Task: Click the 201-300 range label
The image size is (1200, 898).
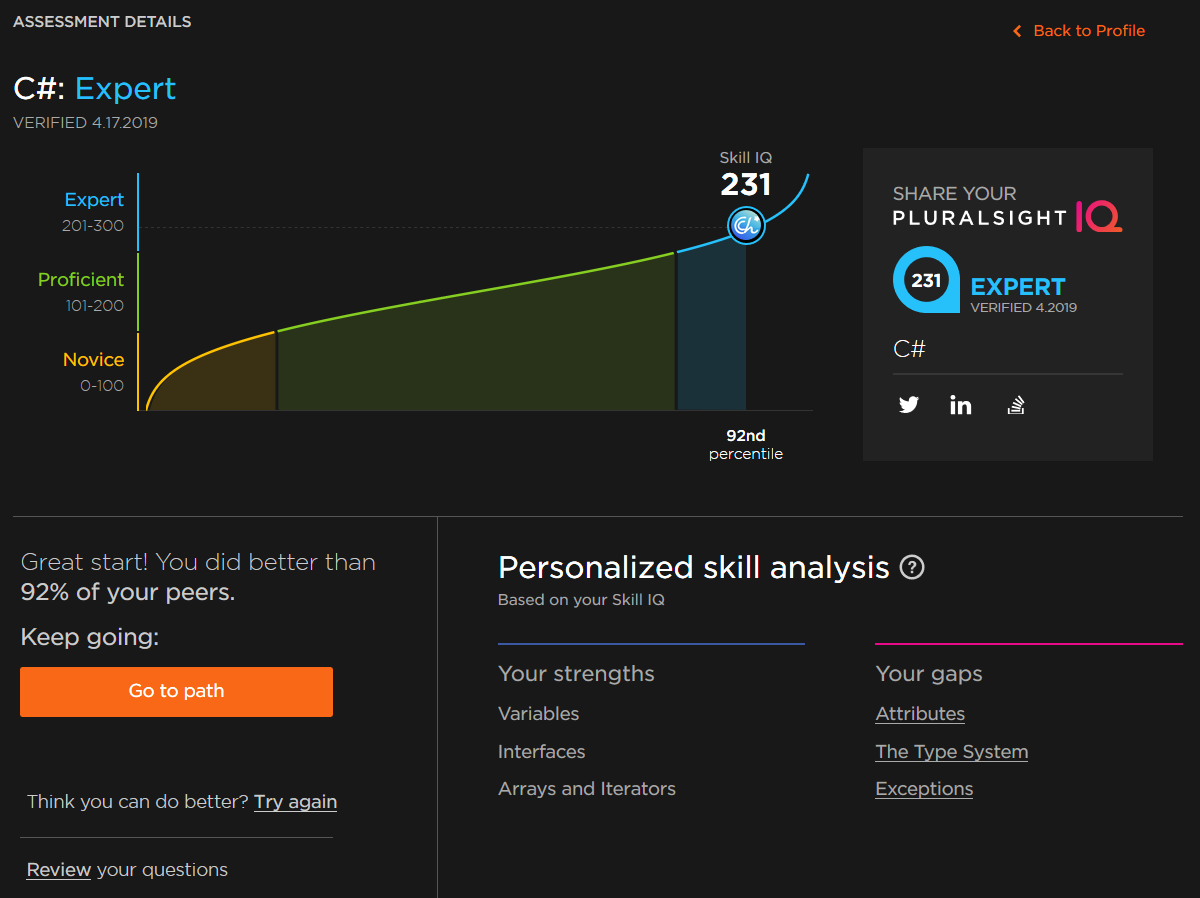Action: click(93, 226)
